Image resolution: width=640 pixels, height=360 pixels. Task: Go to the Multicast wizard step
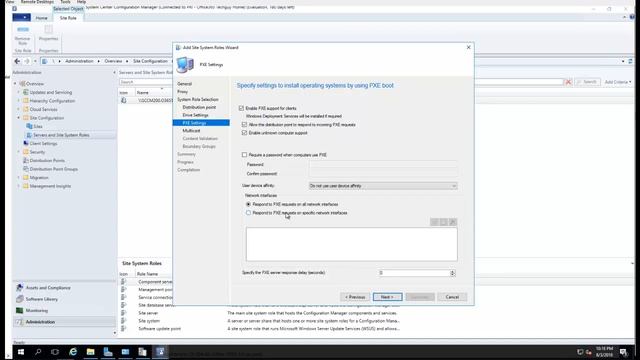pyautogui.click(x=191, y=131)
